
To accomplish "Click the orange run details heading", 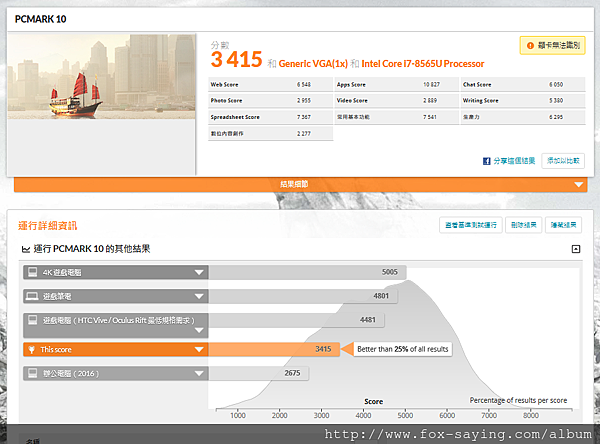I will (x=47, y=226).
